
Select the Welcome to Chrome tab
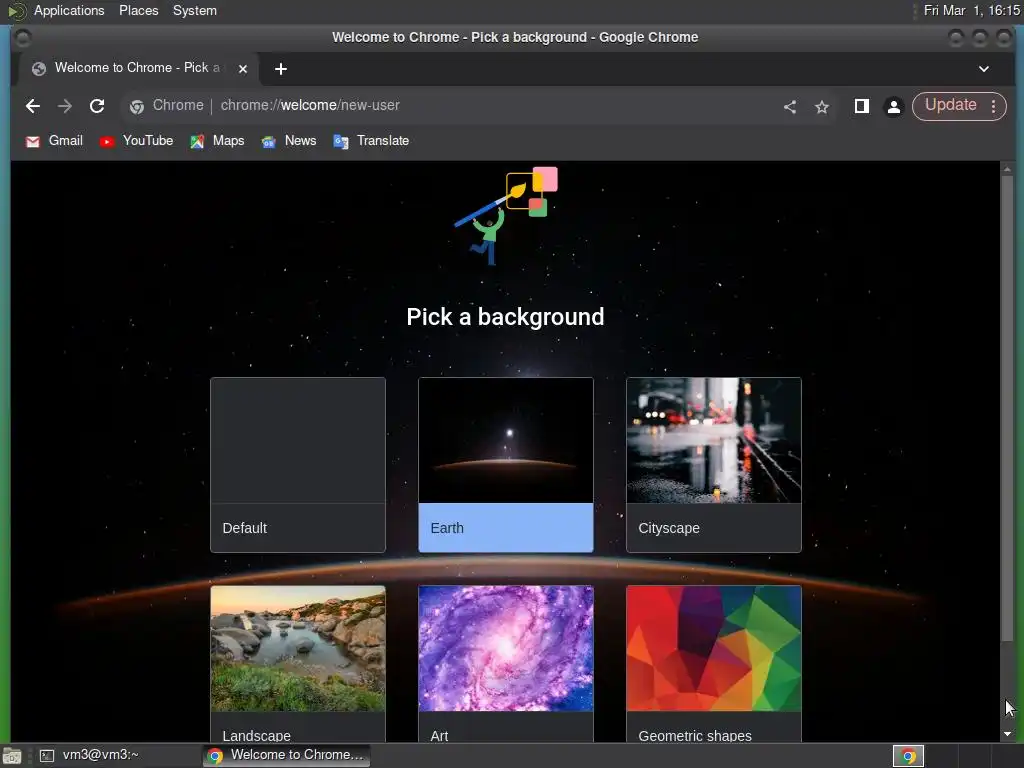[x=137, y=69]
